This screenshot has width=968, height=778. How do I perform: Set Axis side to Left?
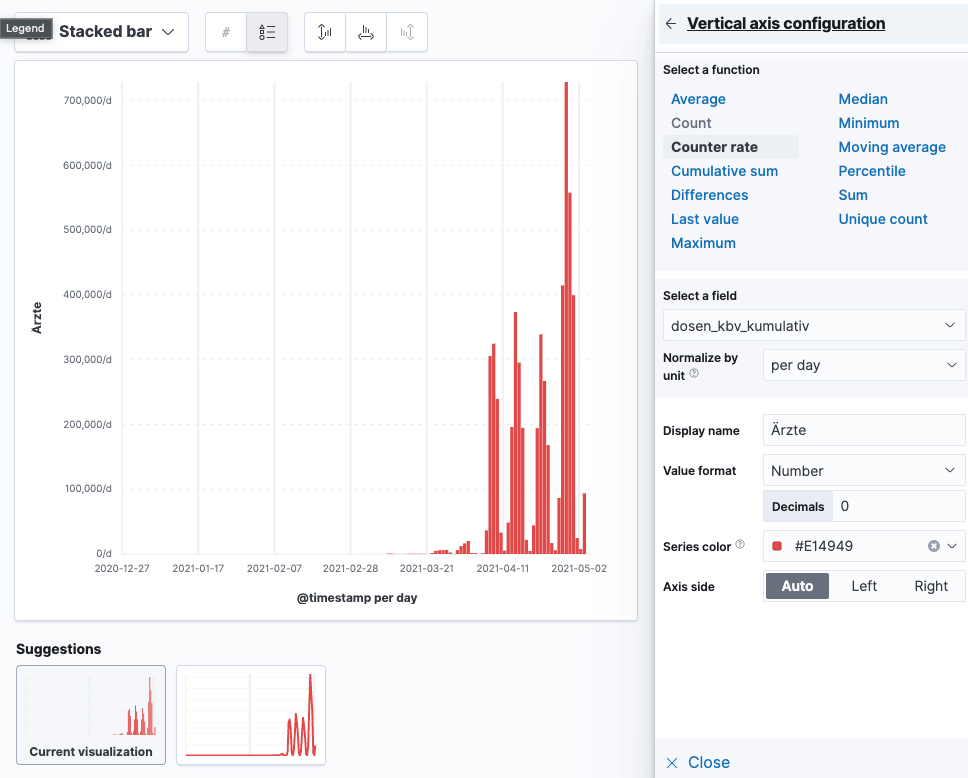(864, 586)
